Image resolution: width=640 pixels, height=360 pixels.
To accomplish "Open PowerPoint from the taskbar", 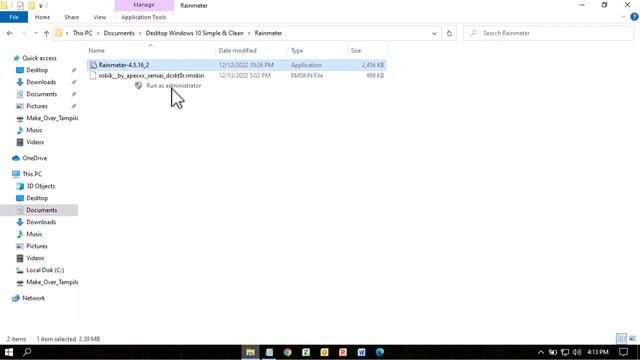I will pyautogui.click(x=343, y=352).
